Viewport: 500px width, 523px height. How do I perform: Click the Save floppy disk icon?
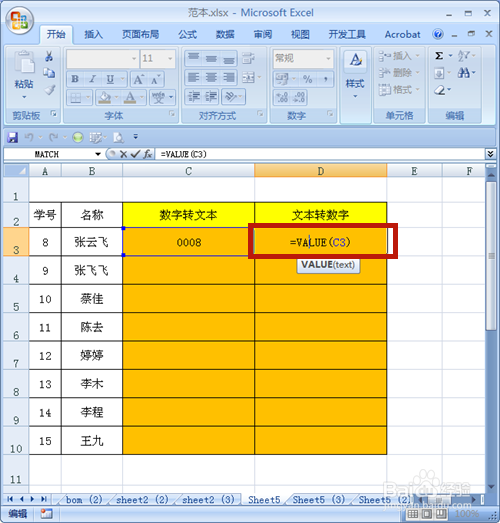coord(13,137)
